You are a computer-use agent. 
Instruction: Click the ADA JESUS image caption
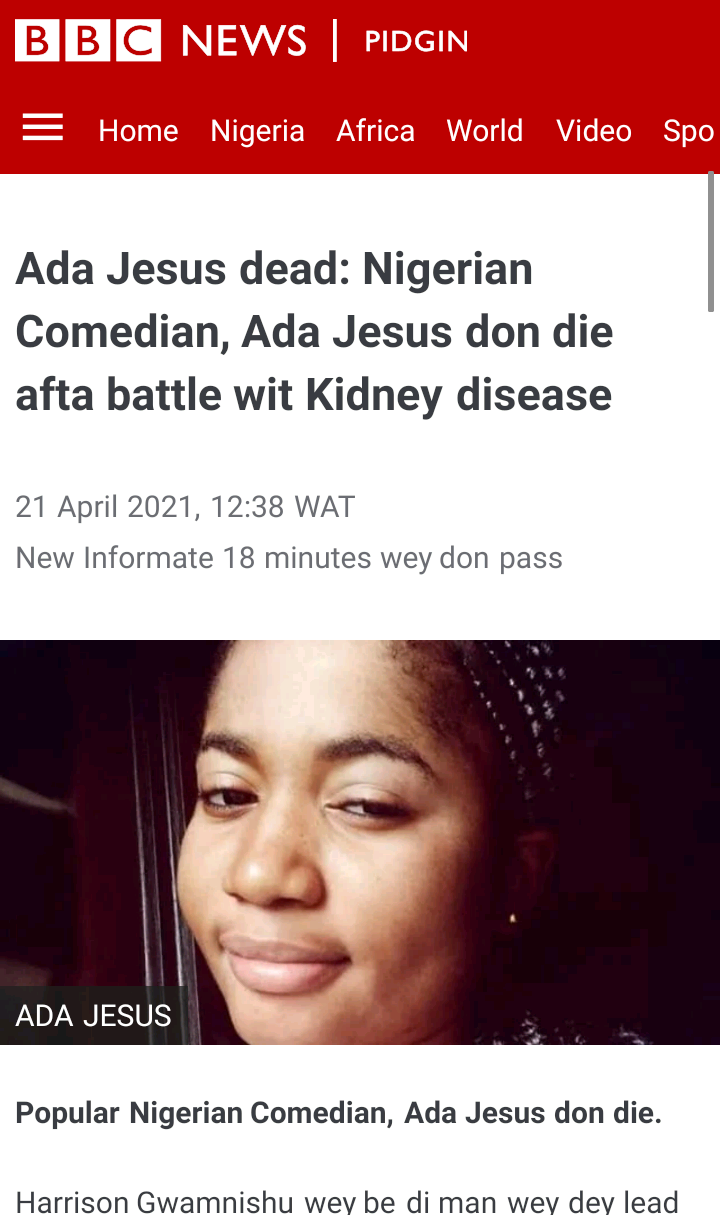tap(93, 1016)
